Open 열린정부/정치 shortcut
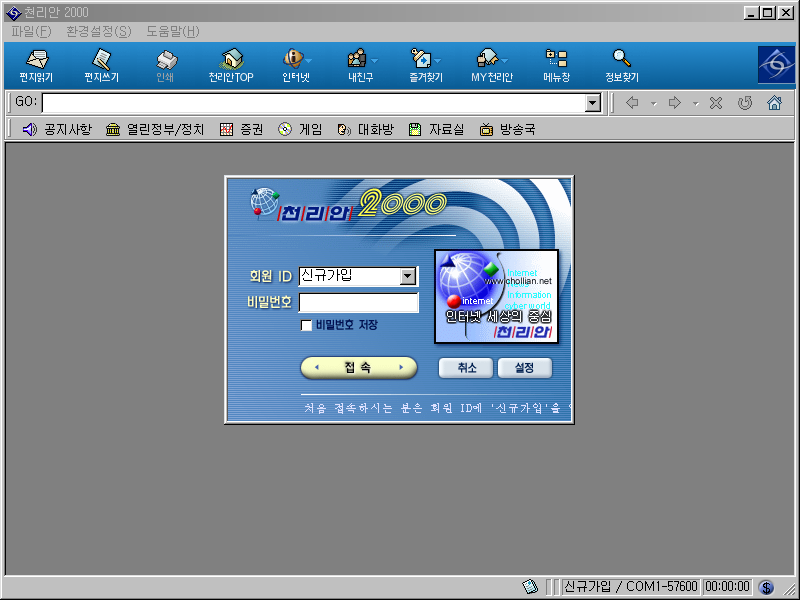Image resolution: width=800 pixels, height=600 pixels. pos(155,130)
